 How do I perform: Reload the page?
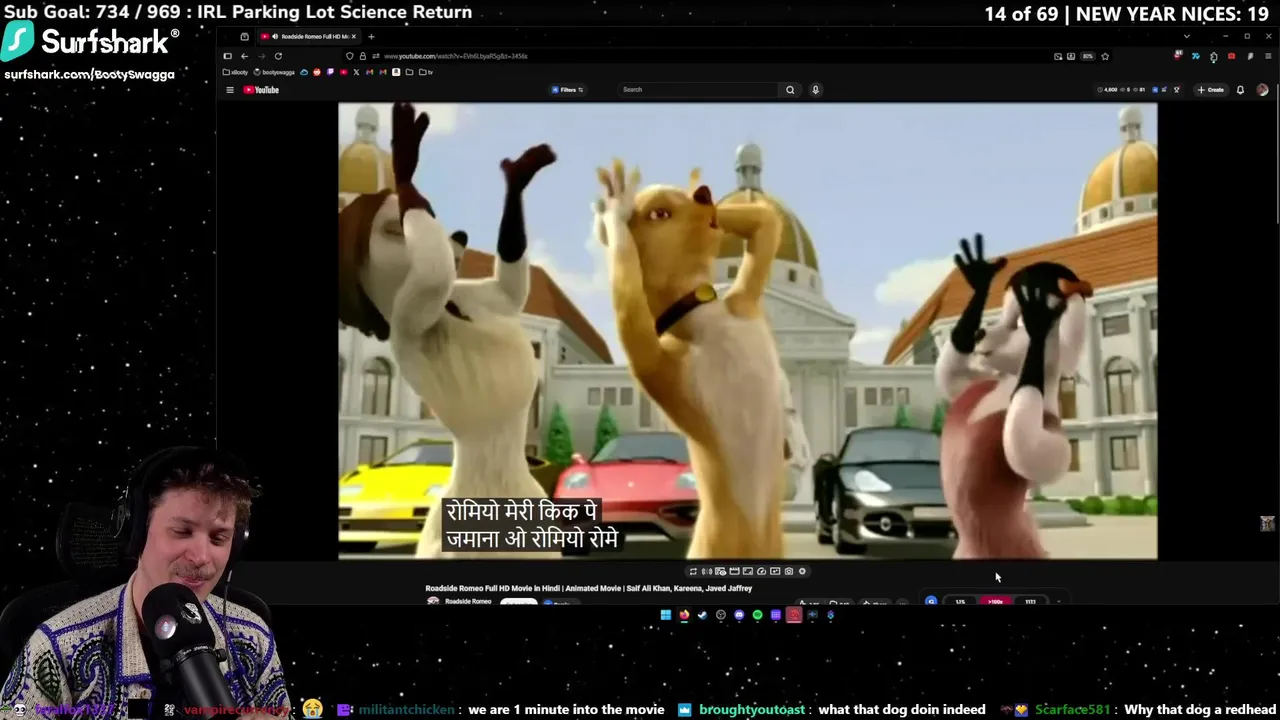click(278, 56)
